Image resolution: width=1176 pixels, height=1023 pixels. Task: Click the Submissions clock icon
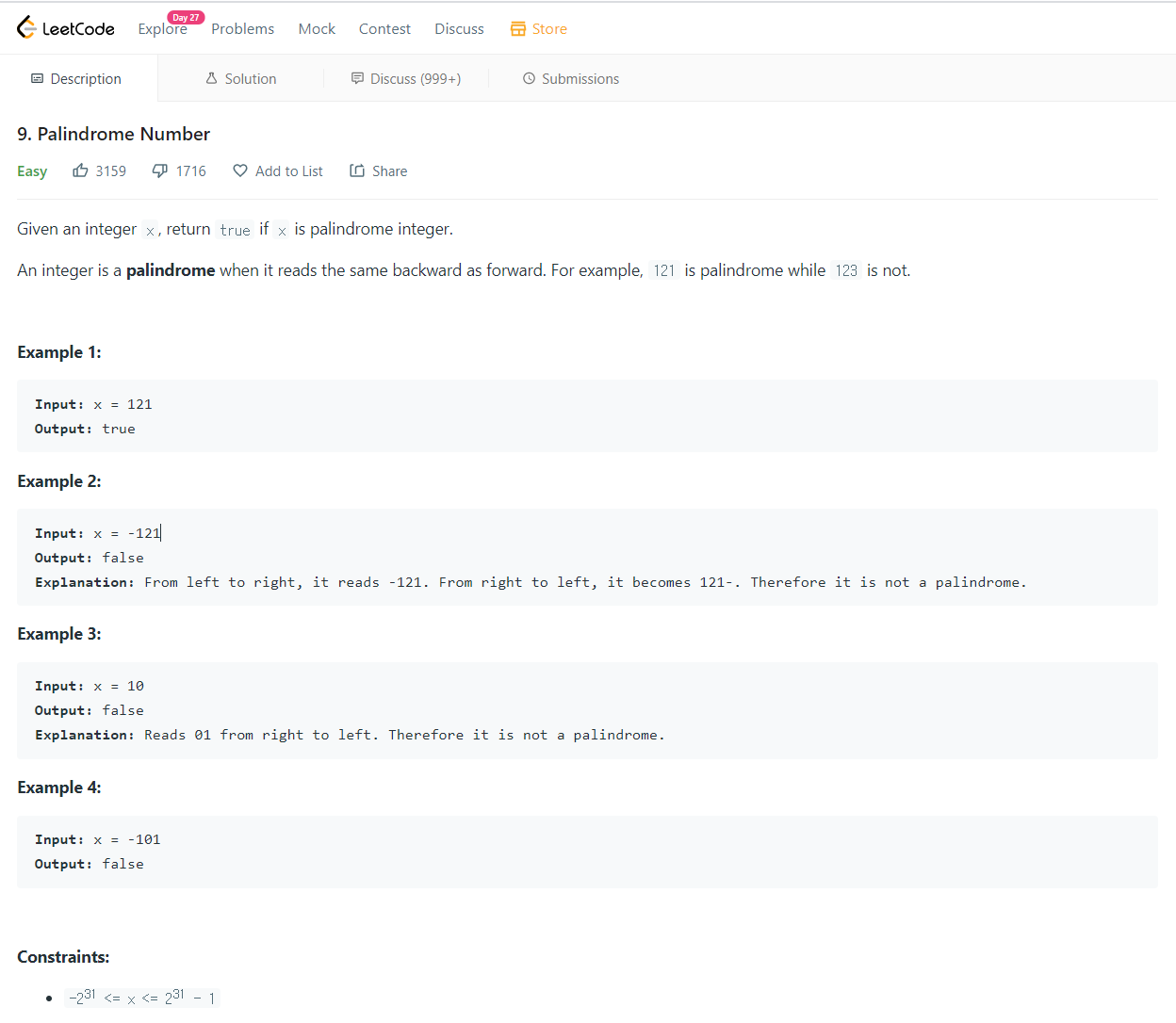tap(529, 79)
